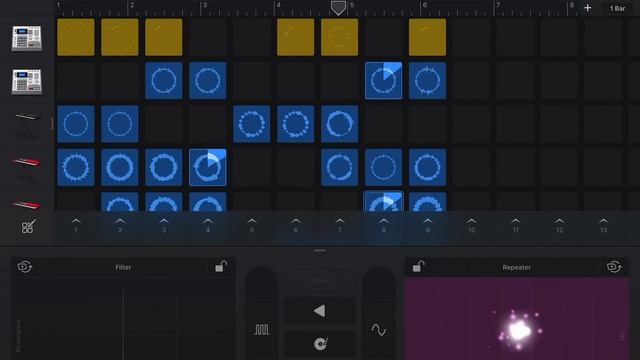The image size is (640, 360).
Task: Play the column 6 cell on black keyboard track
Action: (x=296, y=124)
